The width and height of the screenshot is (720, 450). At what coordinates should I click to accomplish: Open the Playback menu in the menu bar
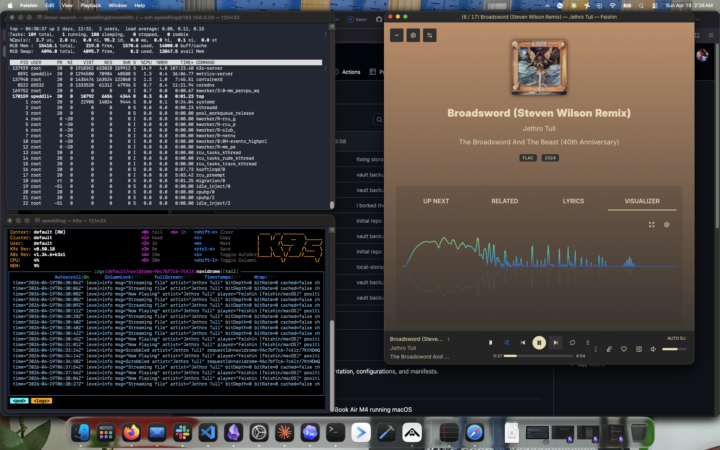pyautogui.click(x=91, y=6)
